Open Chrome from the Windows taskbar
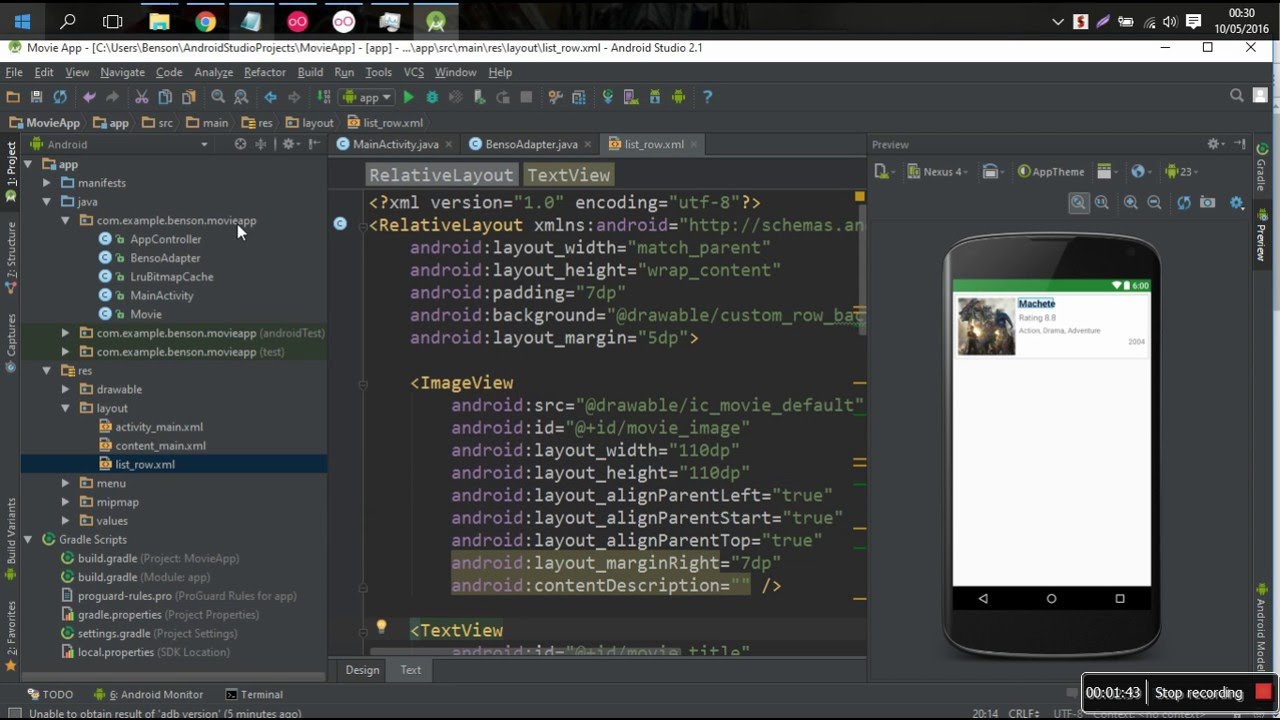This screenshot has width=1280, height=720. coord(205,21)
